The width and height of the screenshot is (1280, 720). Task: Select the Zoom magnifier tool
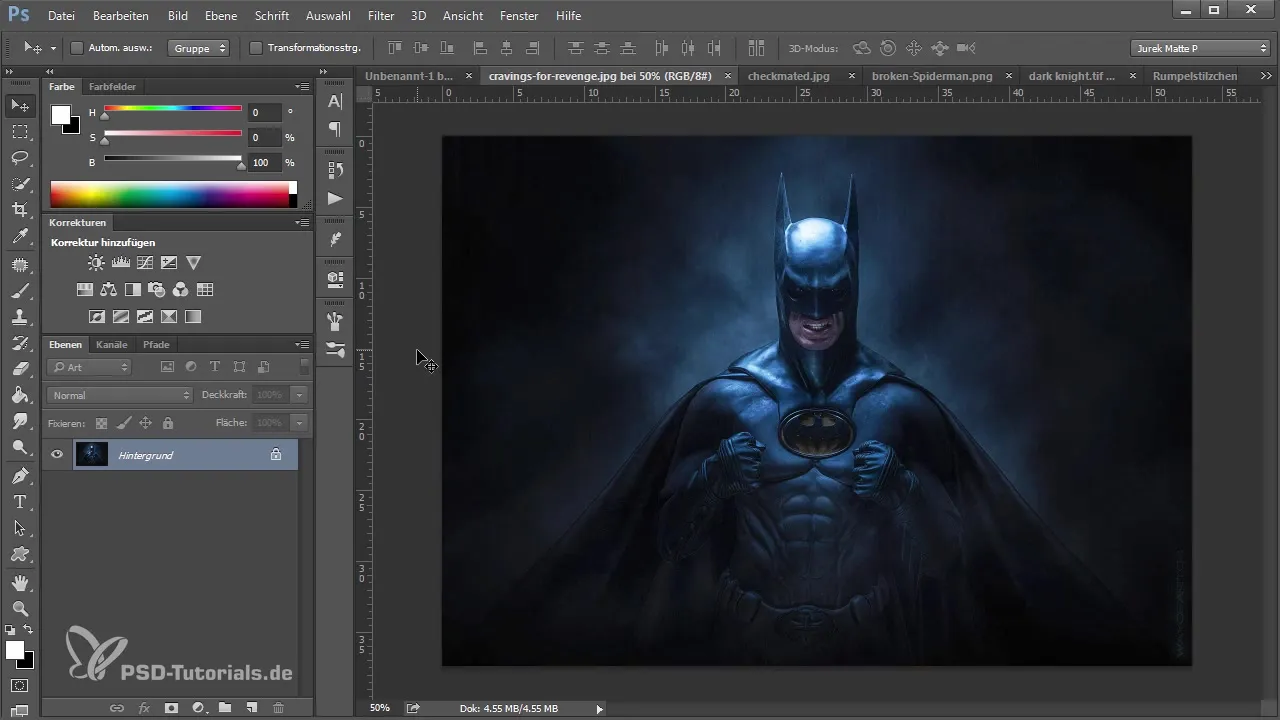pos(20,608)
